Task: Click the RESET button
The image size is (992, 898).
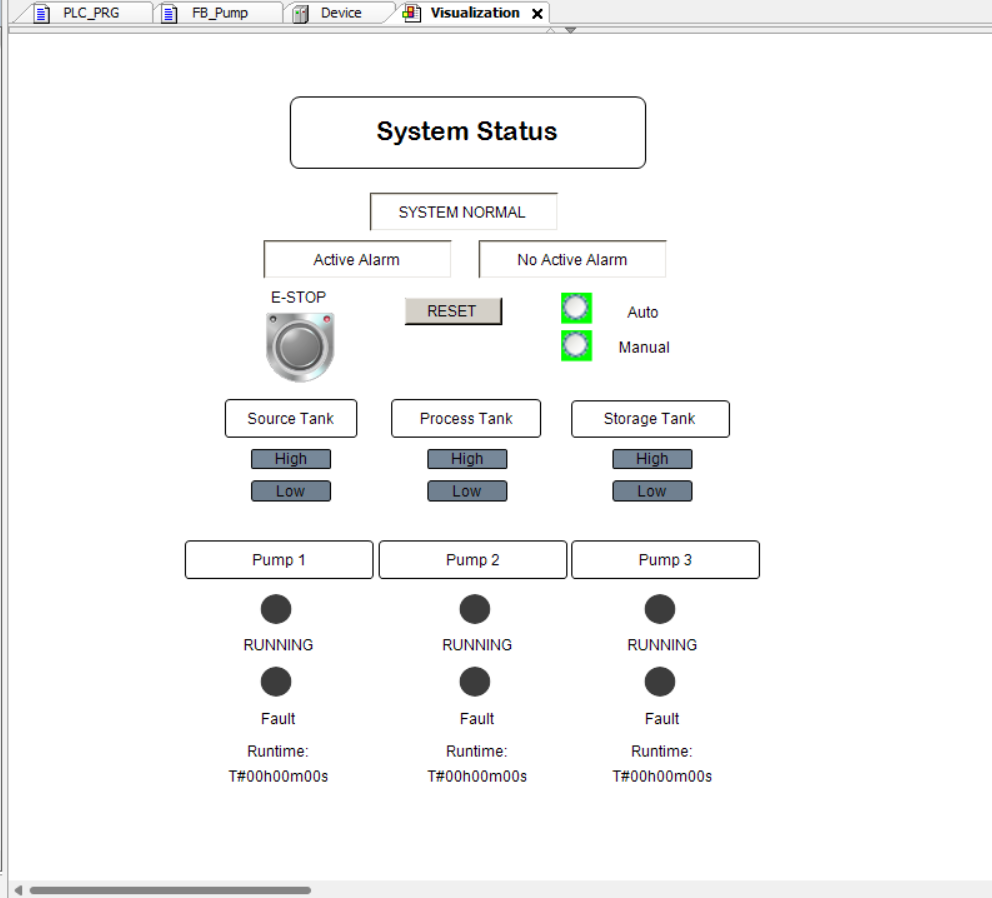Action: [x=453, y=311]
